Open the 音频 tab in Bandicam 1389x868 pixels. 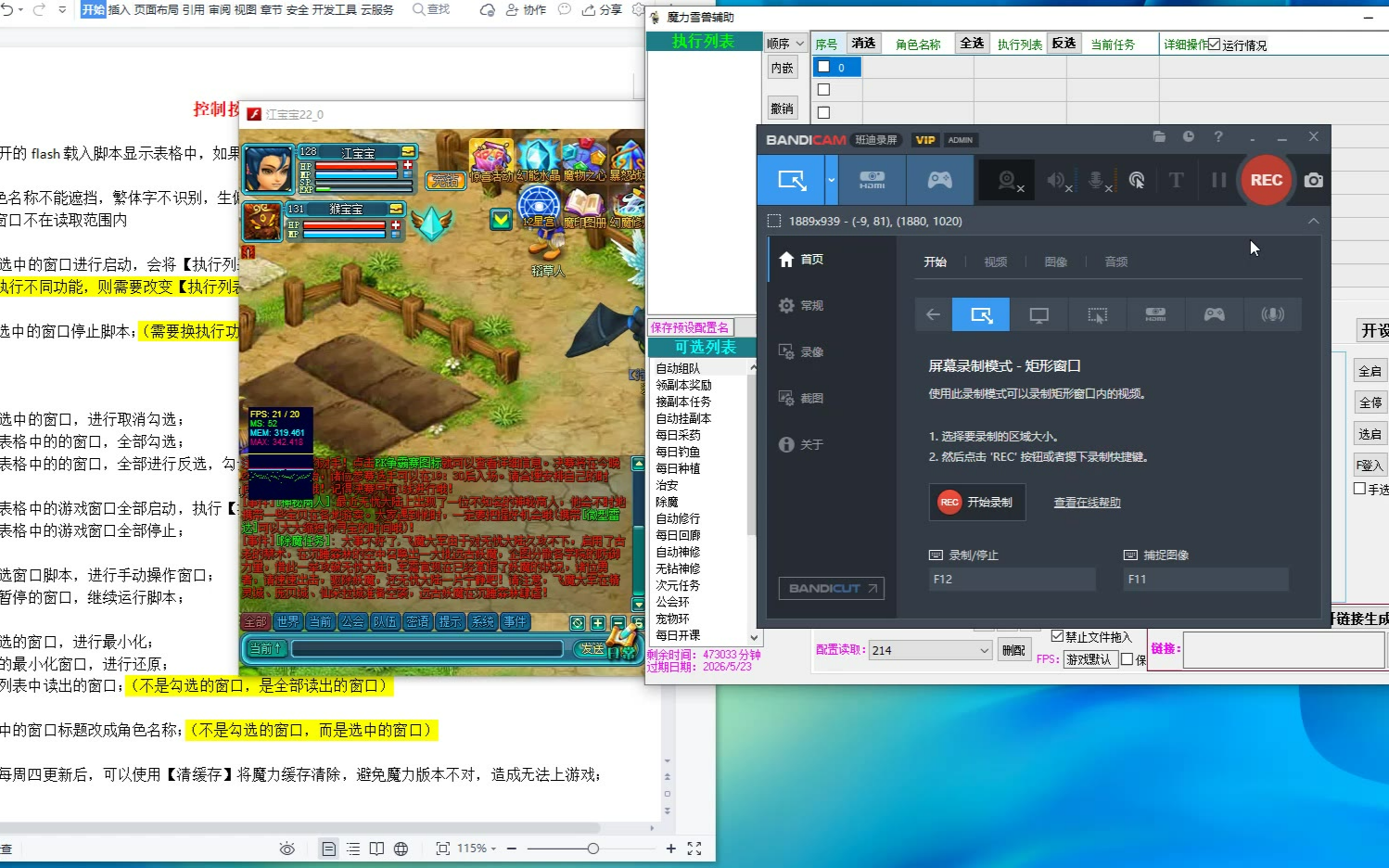coord(1115,262)
